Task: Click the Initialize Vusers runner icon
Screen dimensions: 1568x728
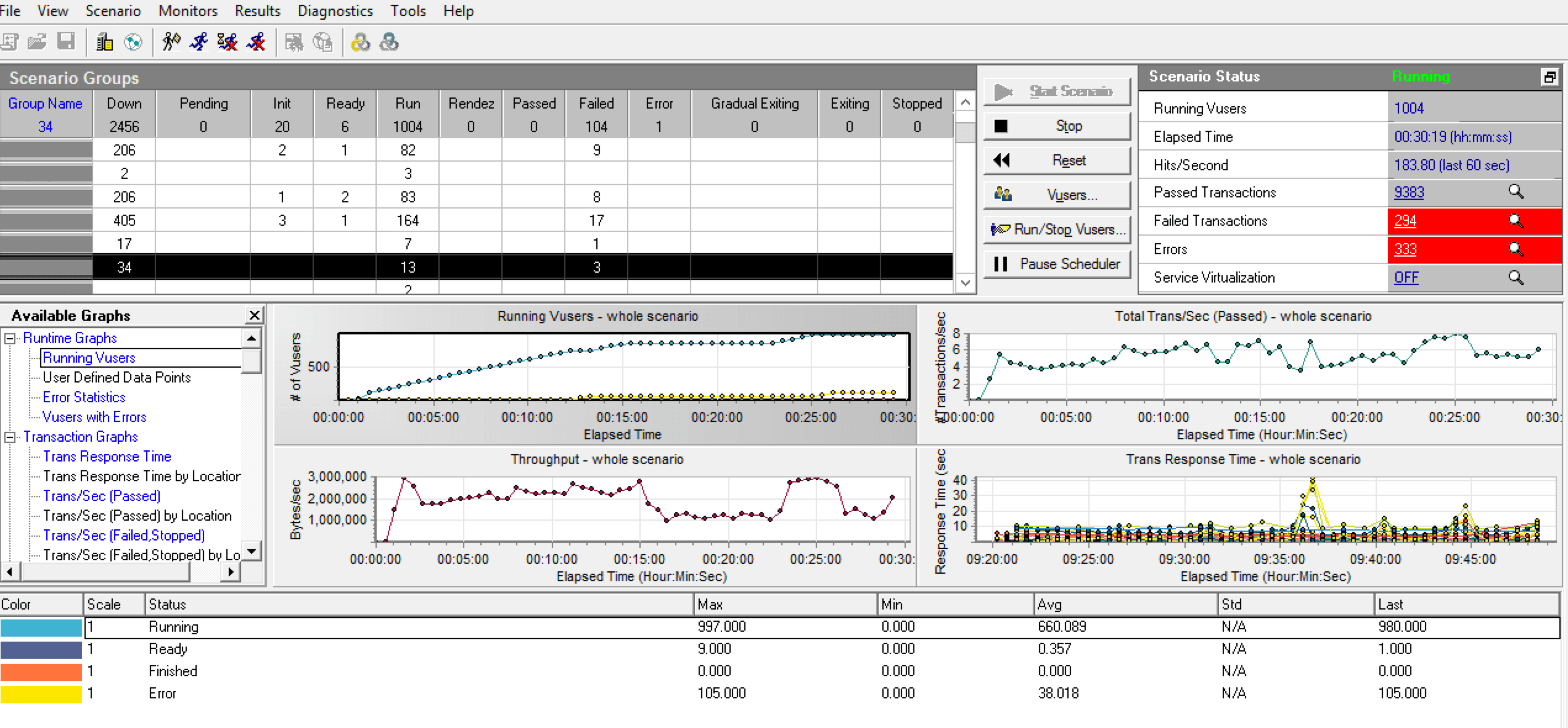Action: pos(171,42)
